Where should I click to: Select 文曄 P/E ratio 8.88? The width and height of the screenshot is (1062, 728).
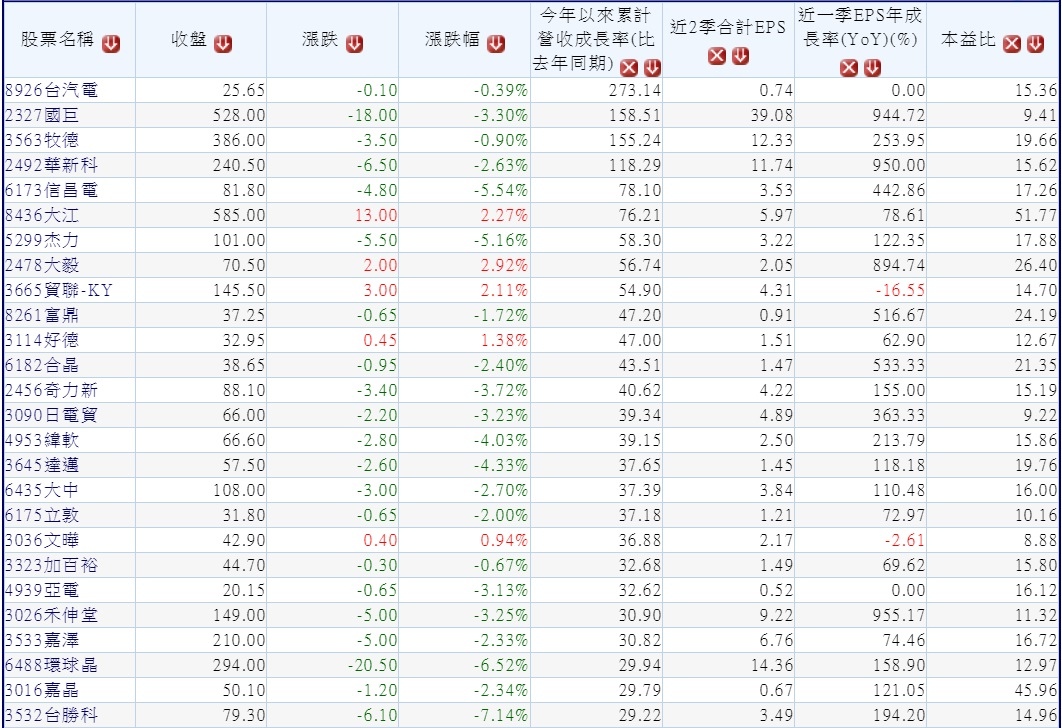click(x=1040, y=540)
